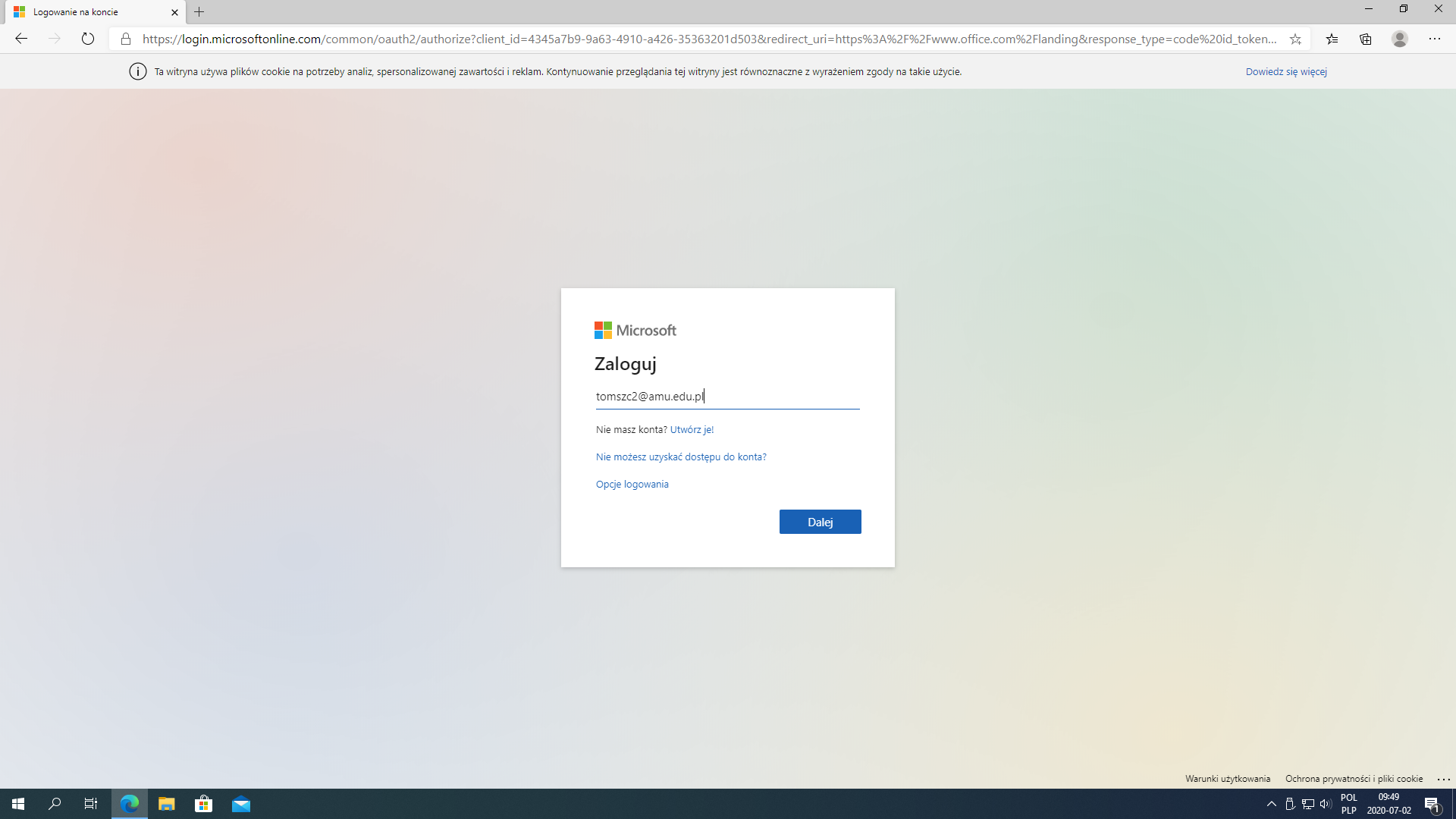The width and height of the screenshot is (1456, 819).
Task: Expand footer three-dots more options
Action: click(x=1443, y=779)
